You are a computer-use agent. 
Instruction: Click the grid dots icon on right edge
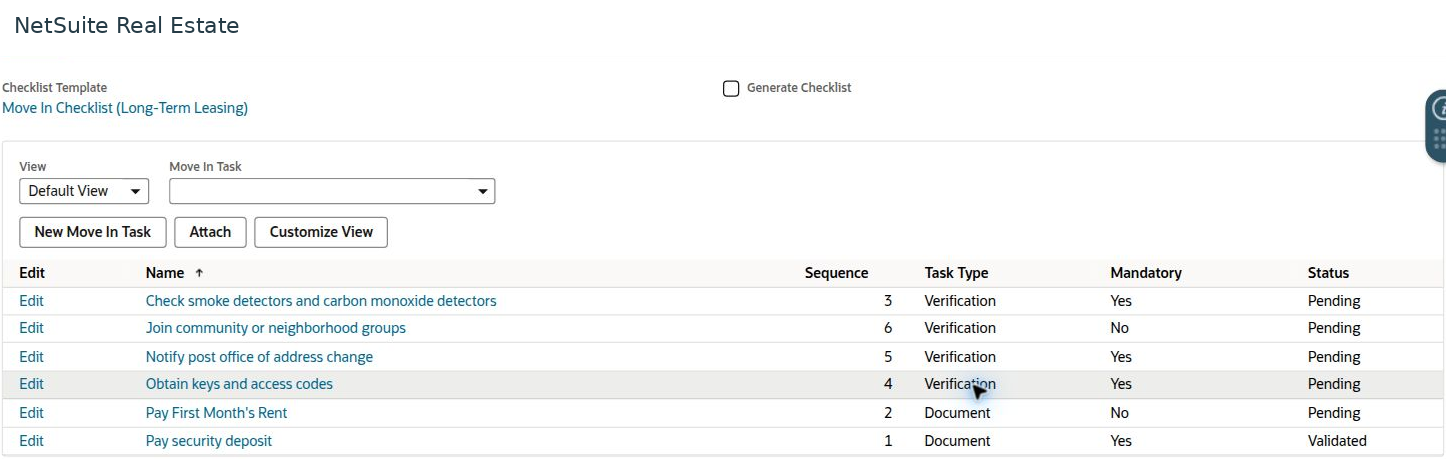[x=1439, y=139]
